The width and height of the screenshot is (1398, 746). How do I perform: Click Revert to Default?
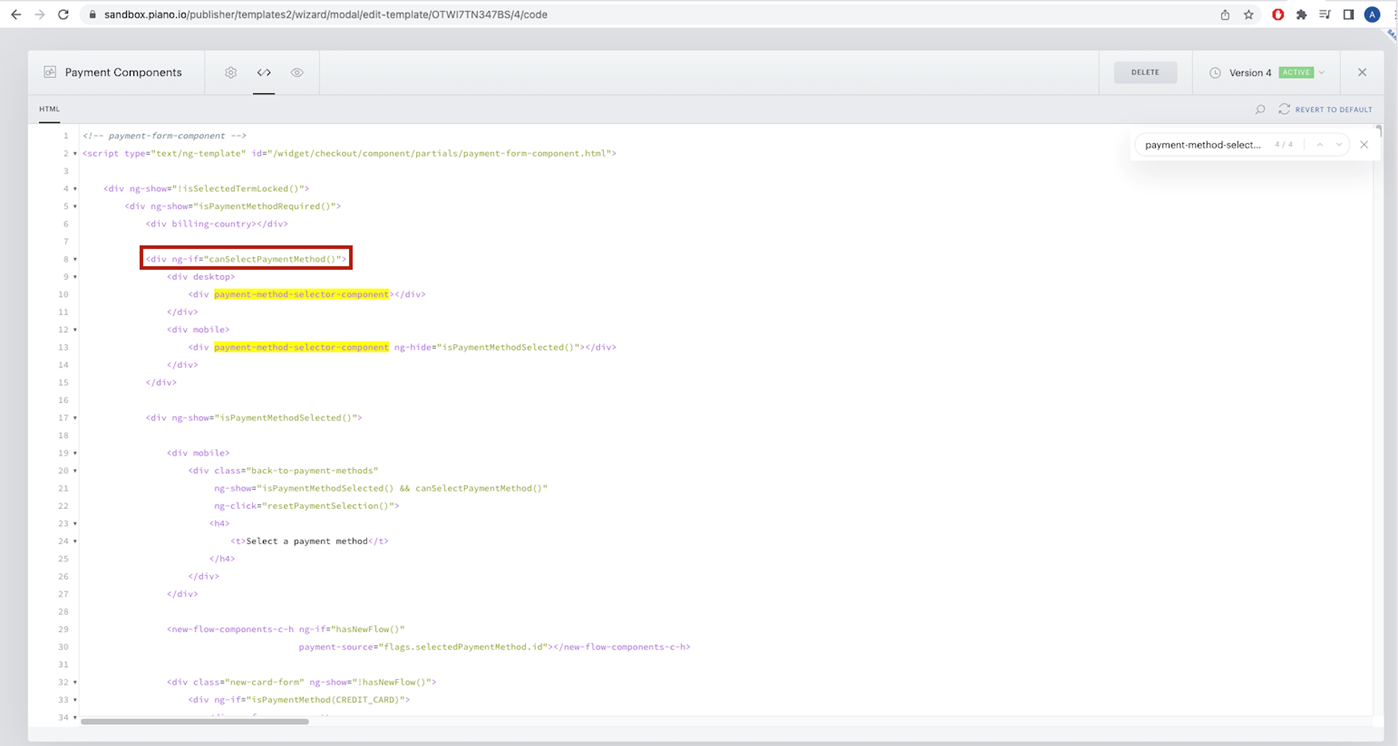(1325, 110)
